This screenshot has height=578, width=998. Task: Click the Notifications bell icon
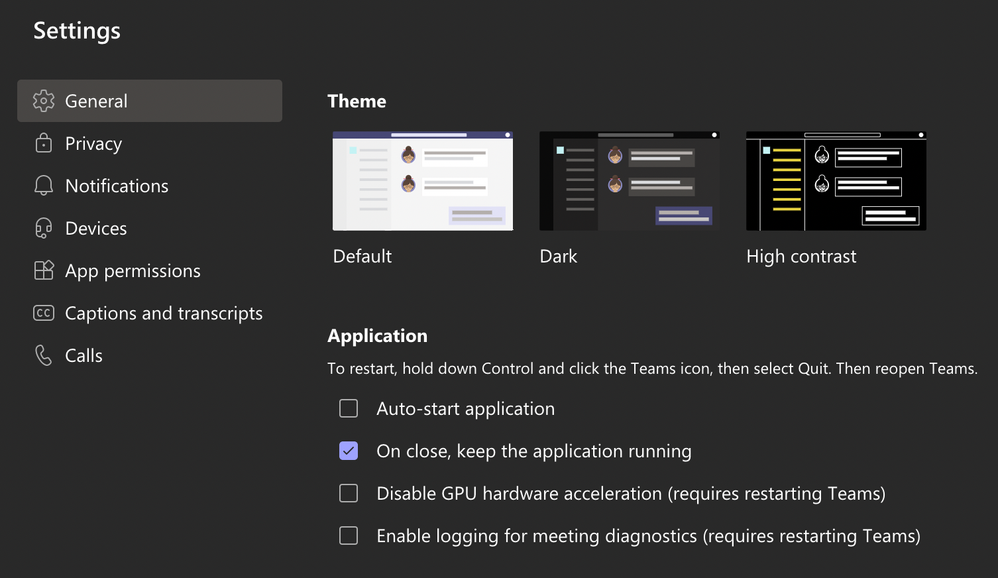[43, 185]
